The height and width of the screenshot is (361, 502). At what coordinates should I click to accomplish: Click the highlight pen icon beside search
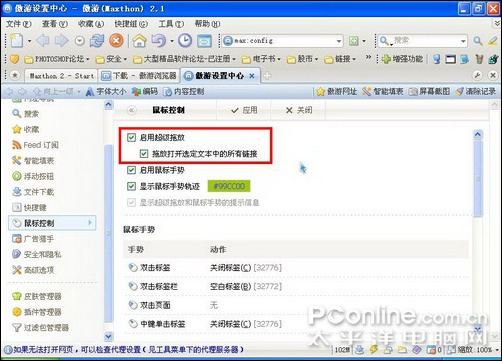point(493,41)
